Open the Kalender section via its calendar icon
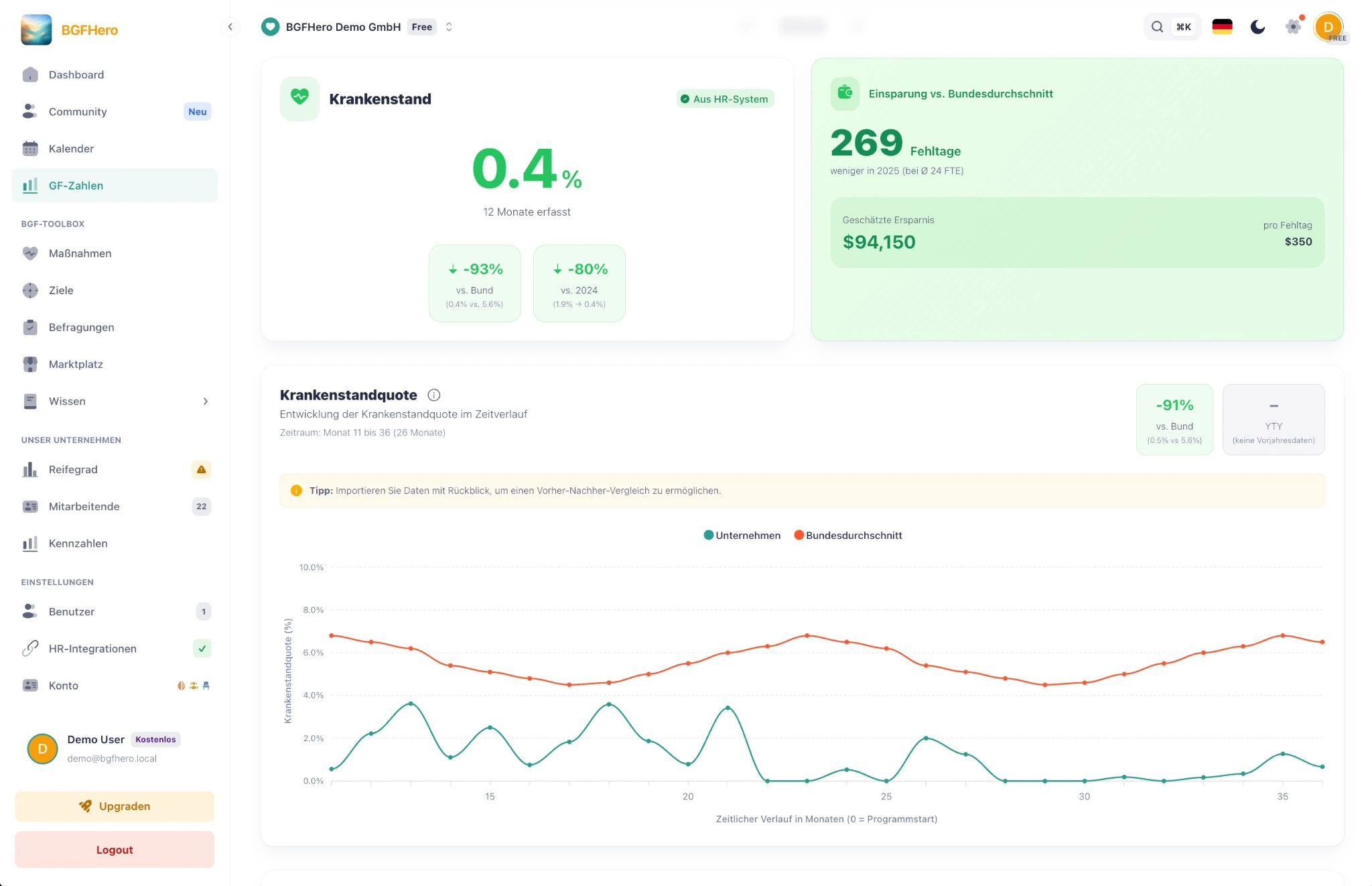This screenshot has width=1372, height=886. point(30,148)
